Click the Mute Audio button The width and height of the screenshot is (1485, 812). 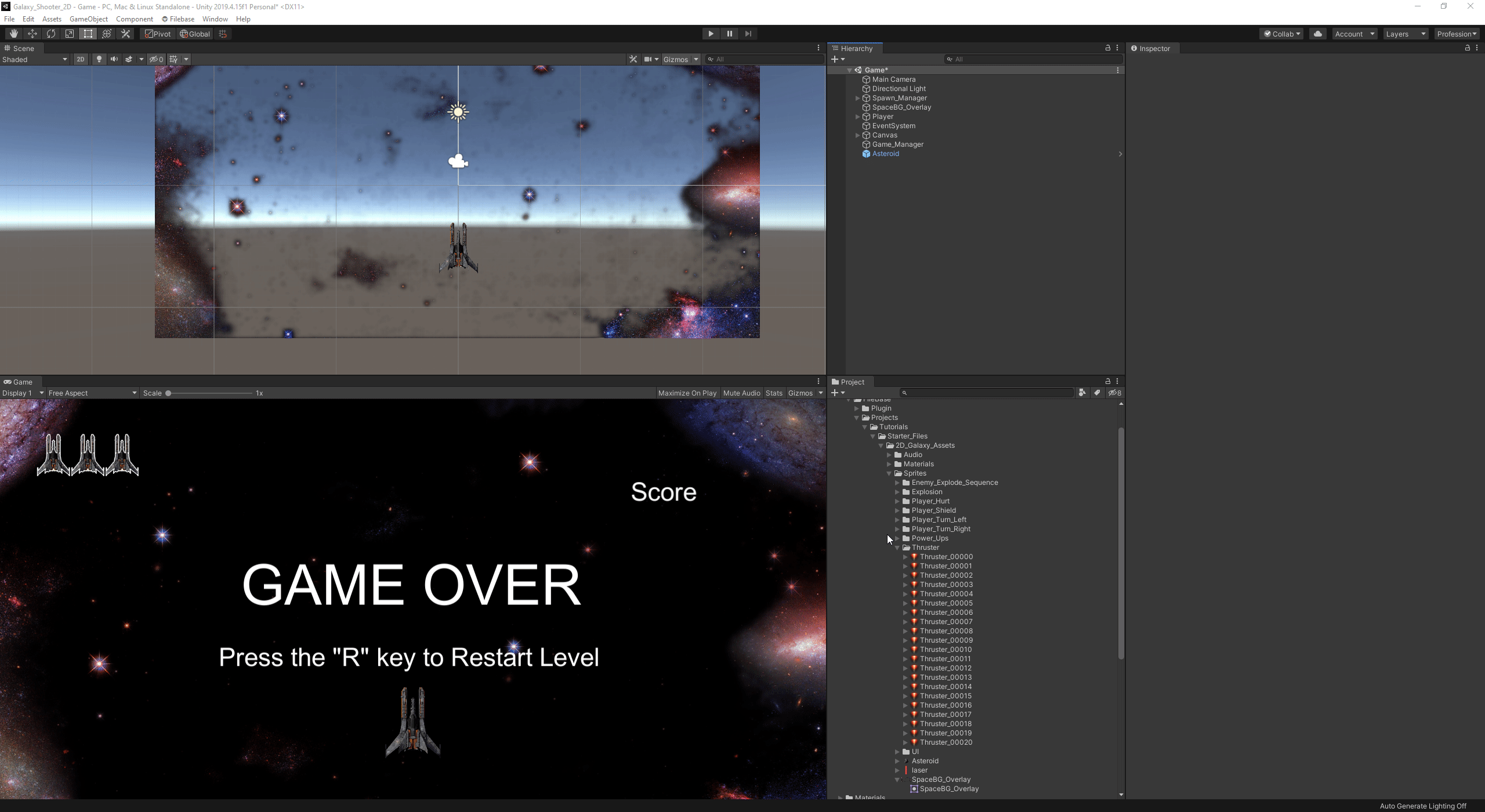tap(741, 393)
